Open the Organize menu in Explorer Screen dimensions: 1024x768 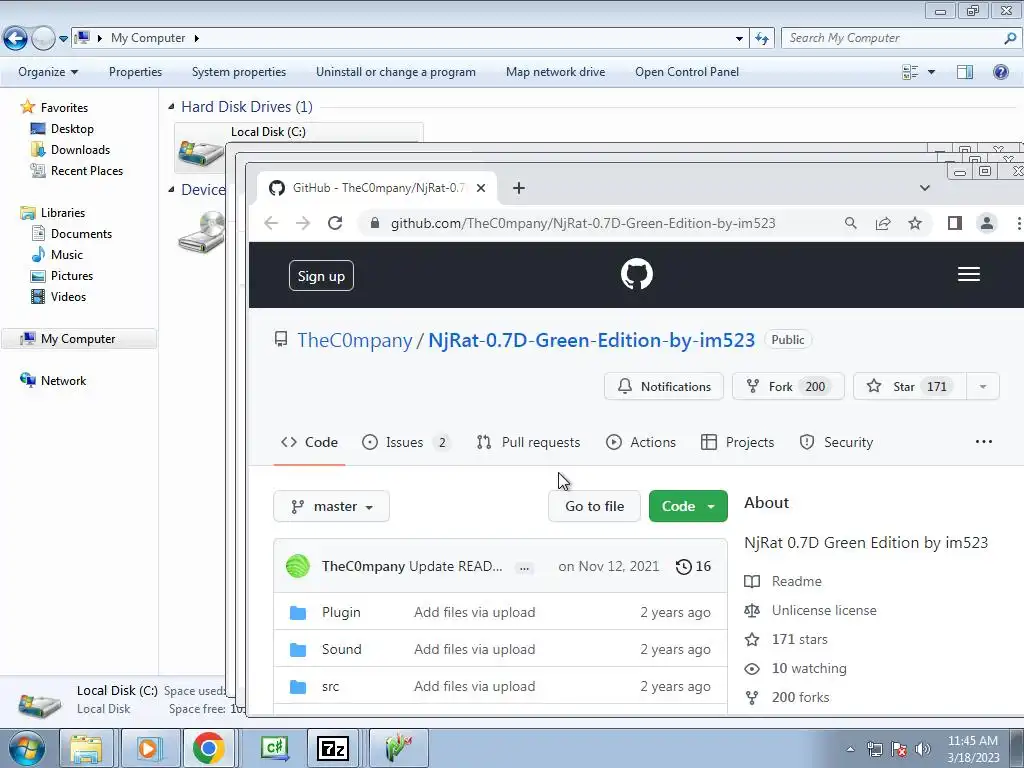coord(48,72)
